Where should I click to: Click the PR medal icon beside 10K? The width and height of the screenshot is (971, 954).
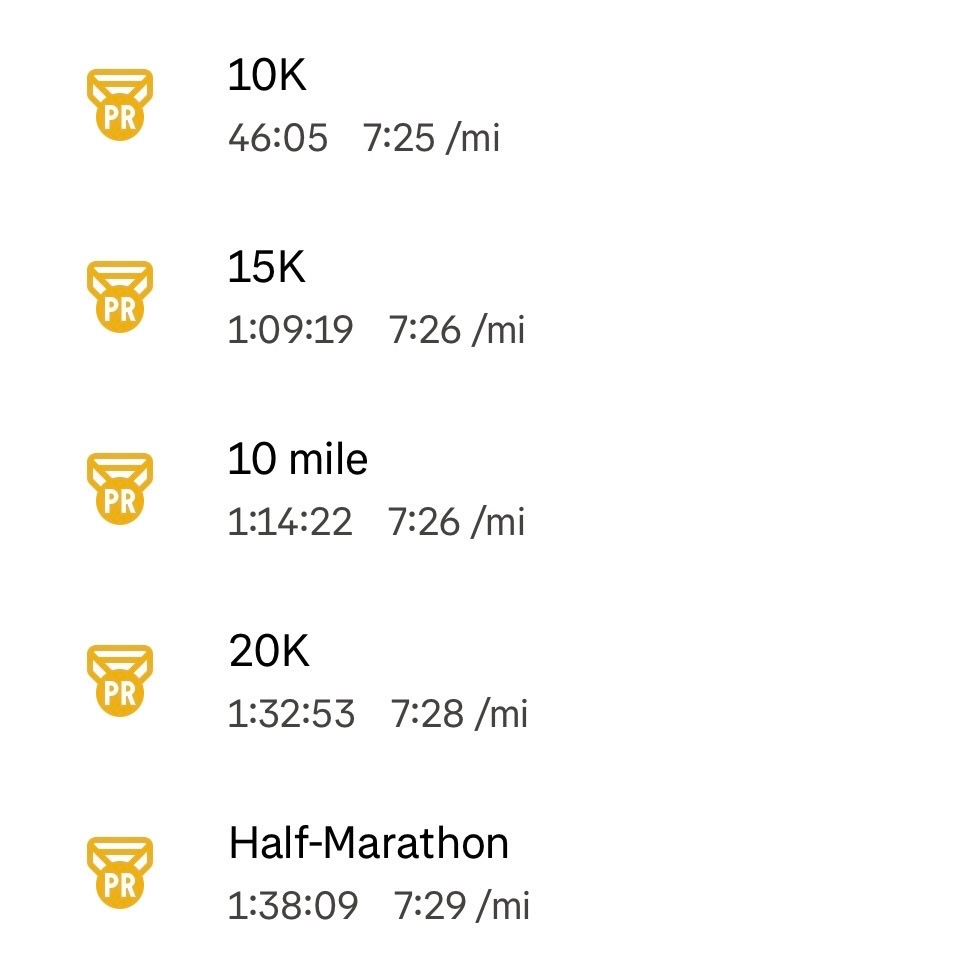click(x=119, y=105)
